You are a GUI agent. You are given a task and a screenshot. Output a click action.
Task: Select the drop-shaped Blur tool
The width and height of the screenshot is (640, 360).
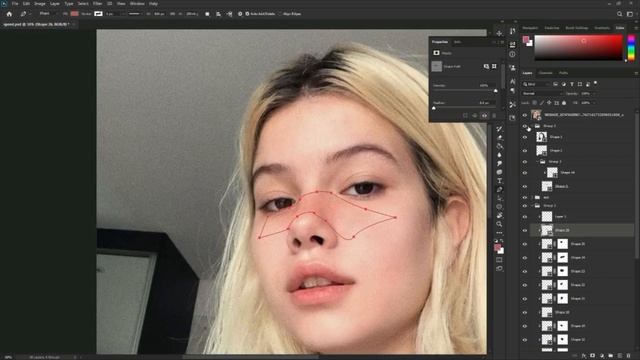(499, 155)
